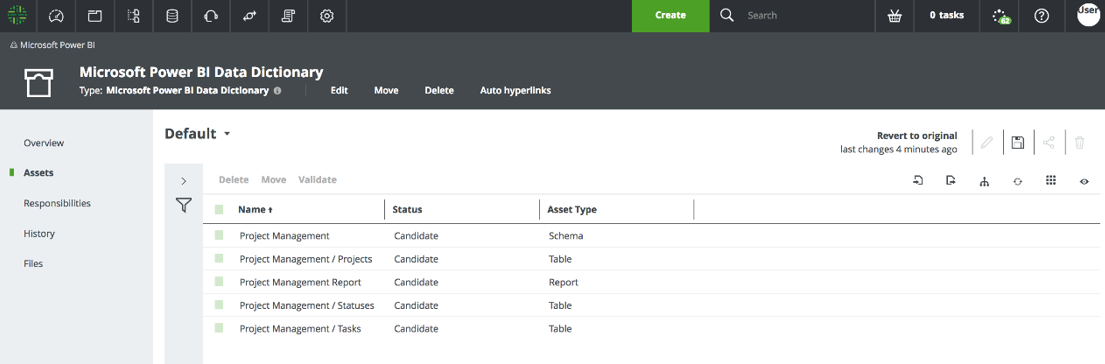Open the Project Management Schema asset name
The height and width of the screenshot is (364, 1105).
coord(284,236)
